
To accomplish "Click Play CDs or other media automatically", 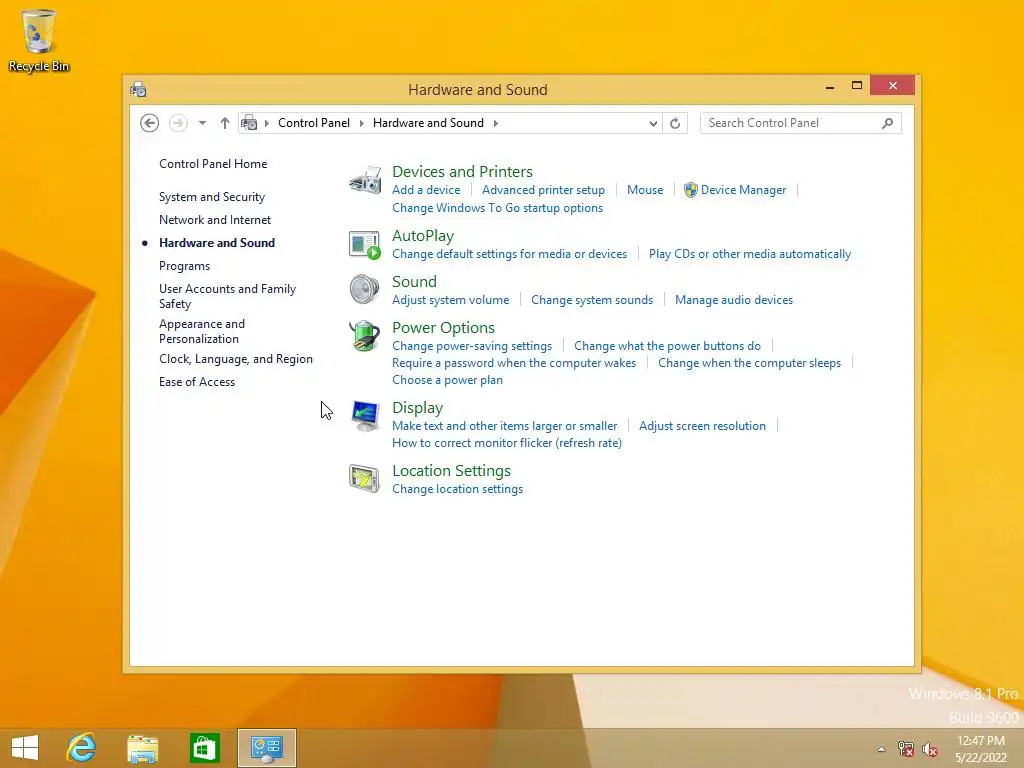I will click(x=750, y=254).
